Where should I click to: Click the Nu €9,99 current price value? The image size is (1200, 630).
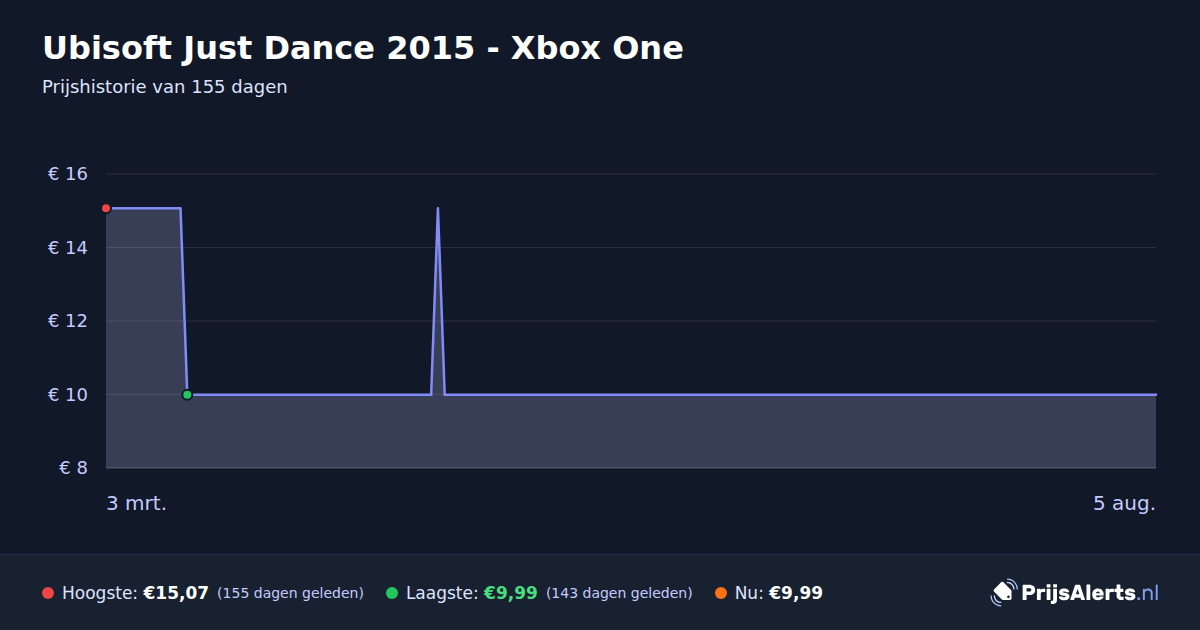click(x=796, y=593)
